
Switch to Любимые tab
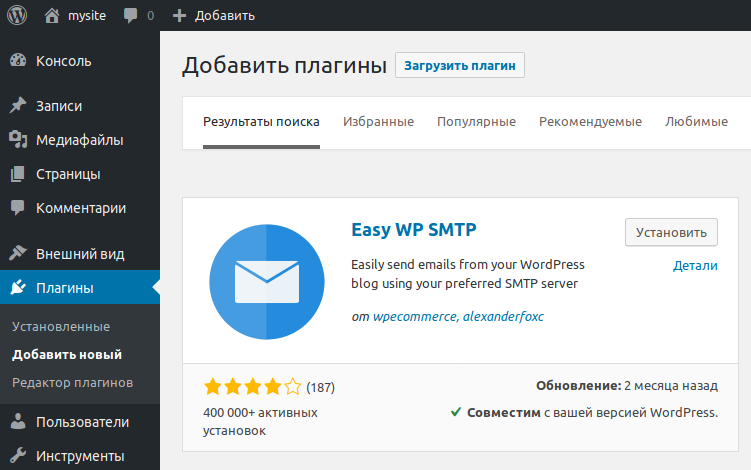(696, 122)
